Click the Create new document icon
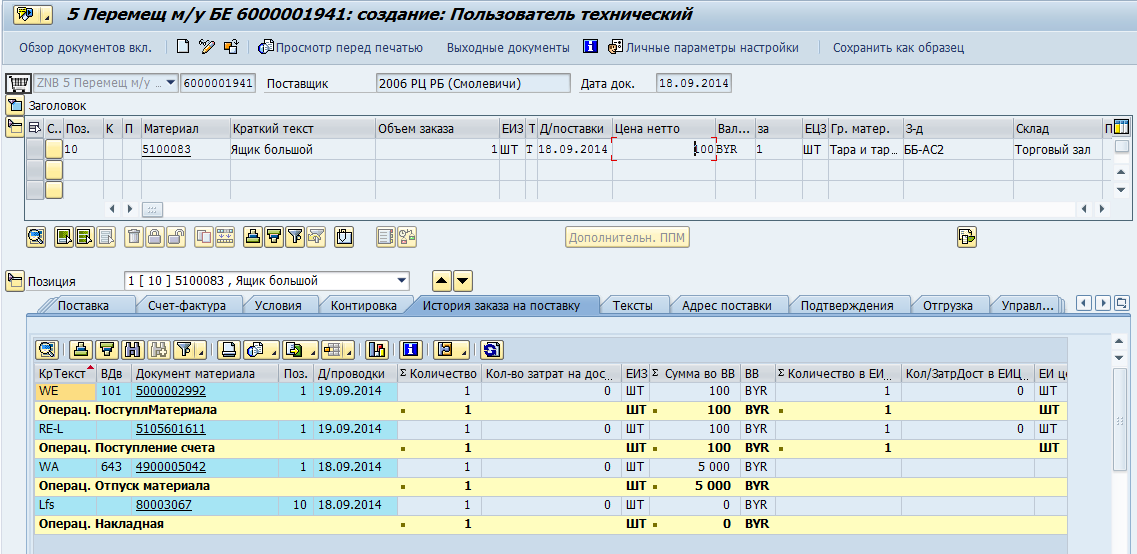This screenshot has width=1137, height=554. (x=182, y=47)
